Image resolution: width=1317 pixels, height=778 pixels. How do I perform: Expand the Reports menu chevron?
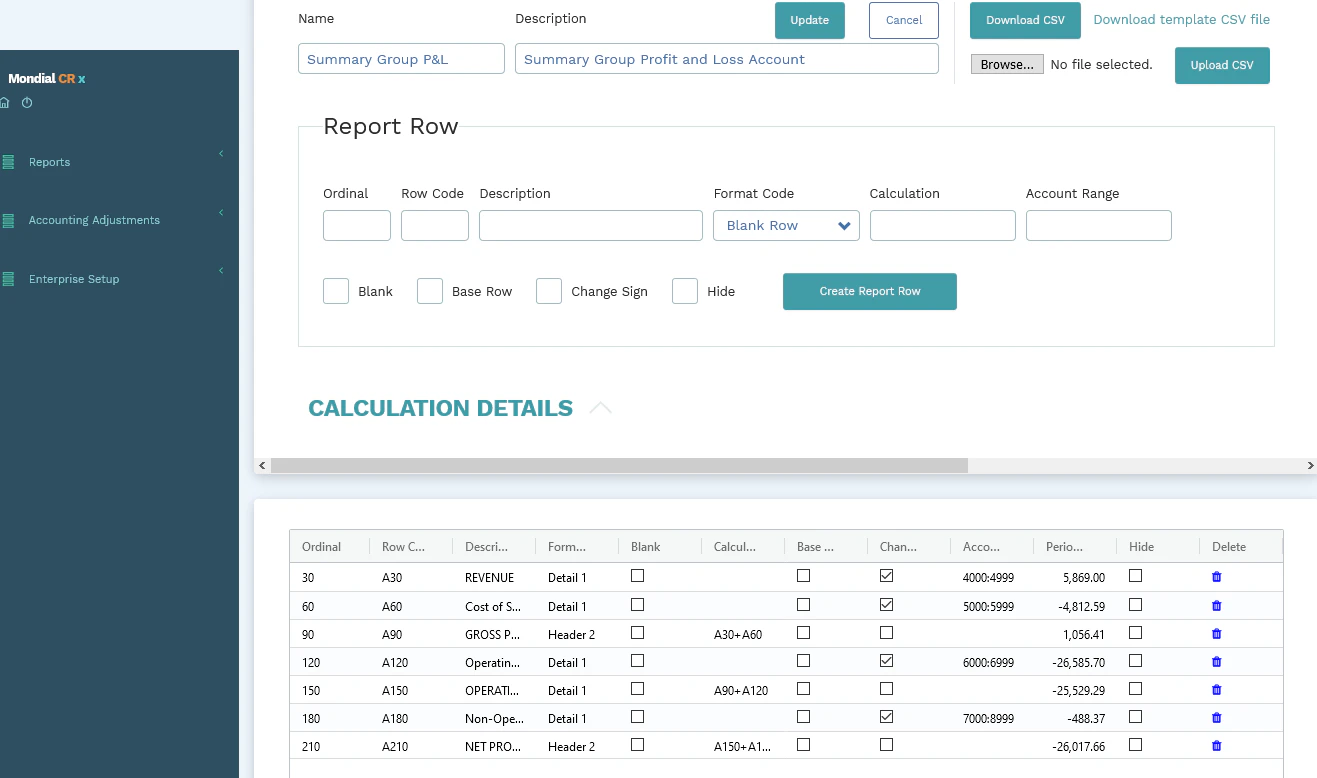click(221, 154)
